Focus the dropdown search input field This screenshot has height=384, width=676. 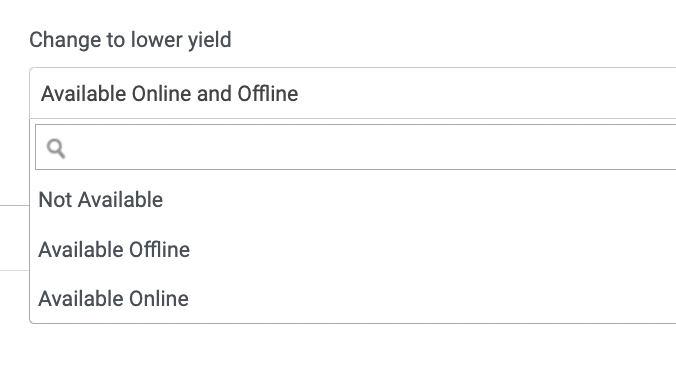pyautogui.click(x=356, y=147)
